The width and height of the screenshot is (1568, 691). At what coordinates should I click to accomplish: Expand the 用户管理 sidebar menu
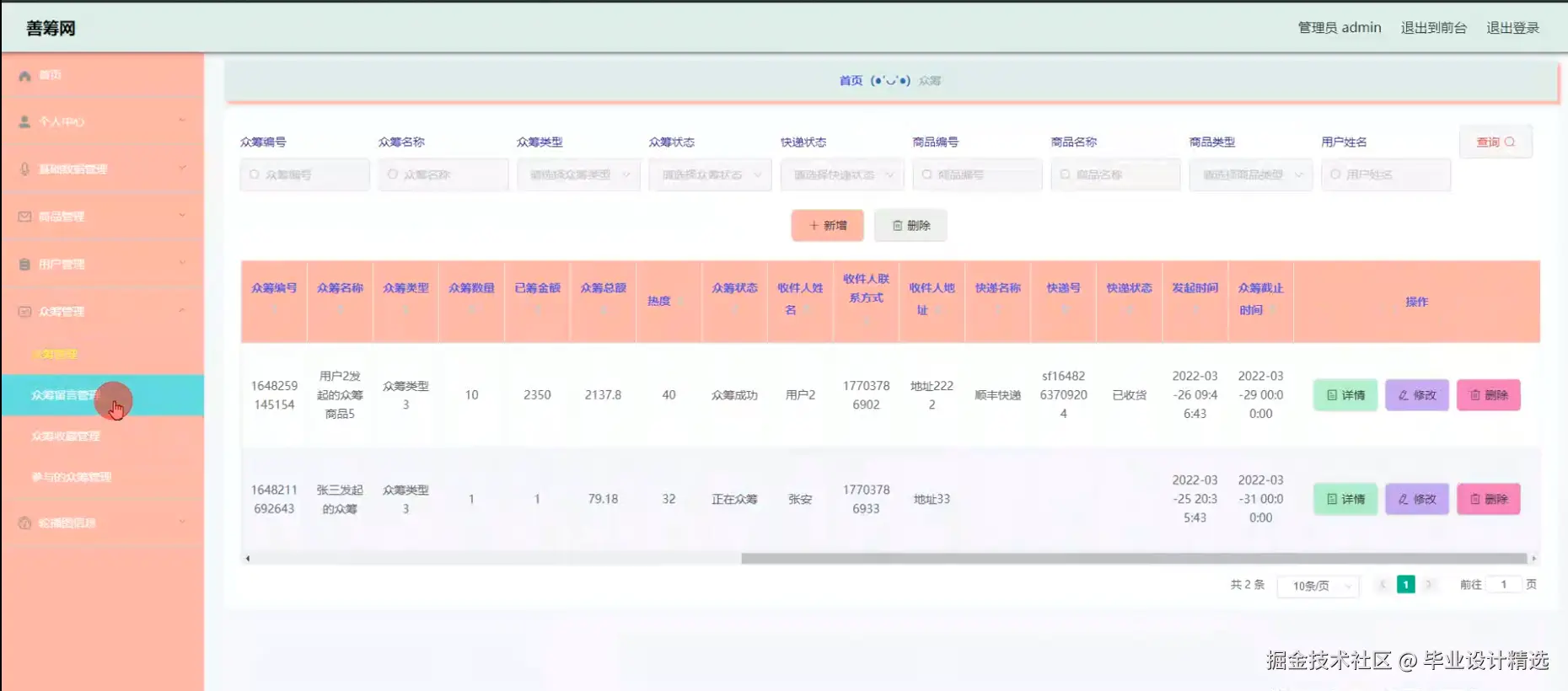point(102,265)
